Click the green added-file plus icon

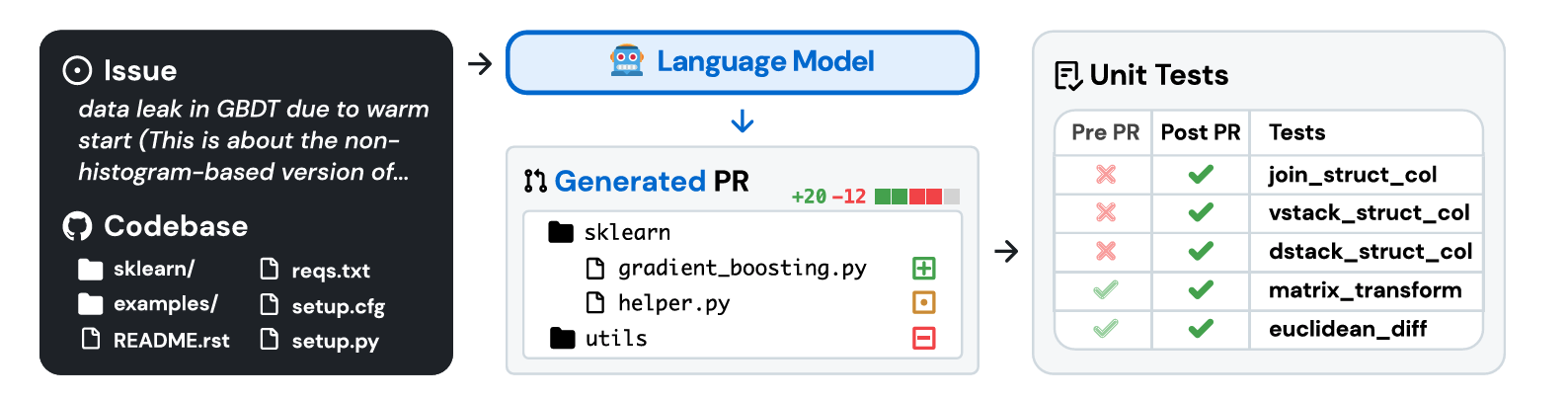click(x=923, y=268)
